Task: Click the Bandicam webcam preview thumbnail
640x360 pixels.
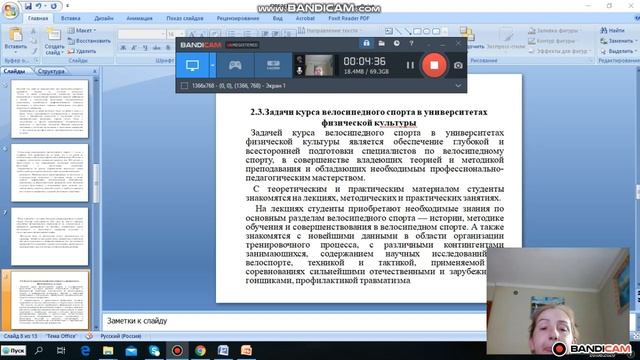Action: point(319,65)
